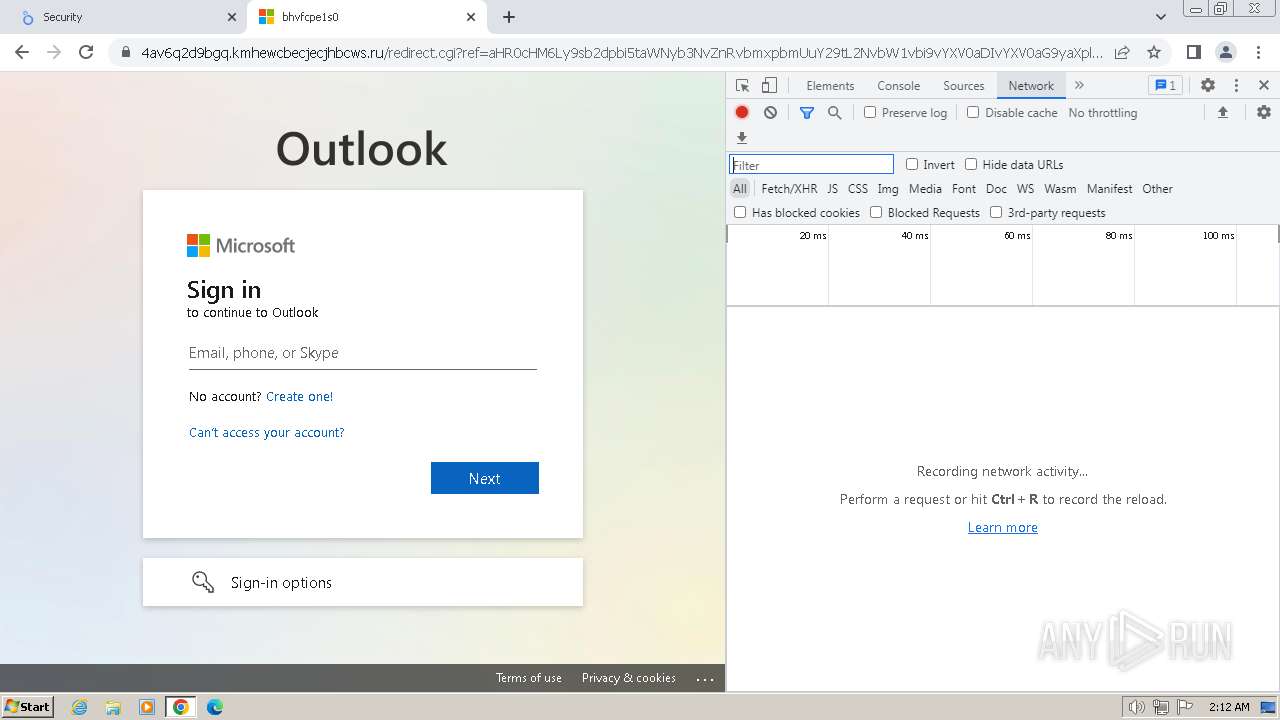Filter requests by Wasm
Screen dimensions: 1280x720
pyautogui.click(x=1060, y=189)
